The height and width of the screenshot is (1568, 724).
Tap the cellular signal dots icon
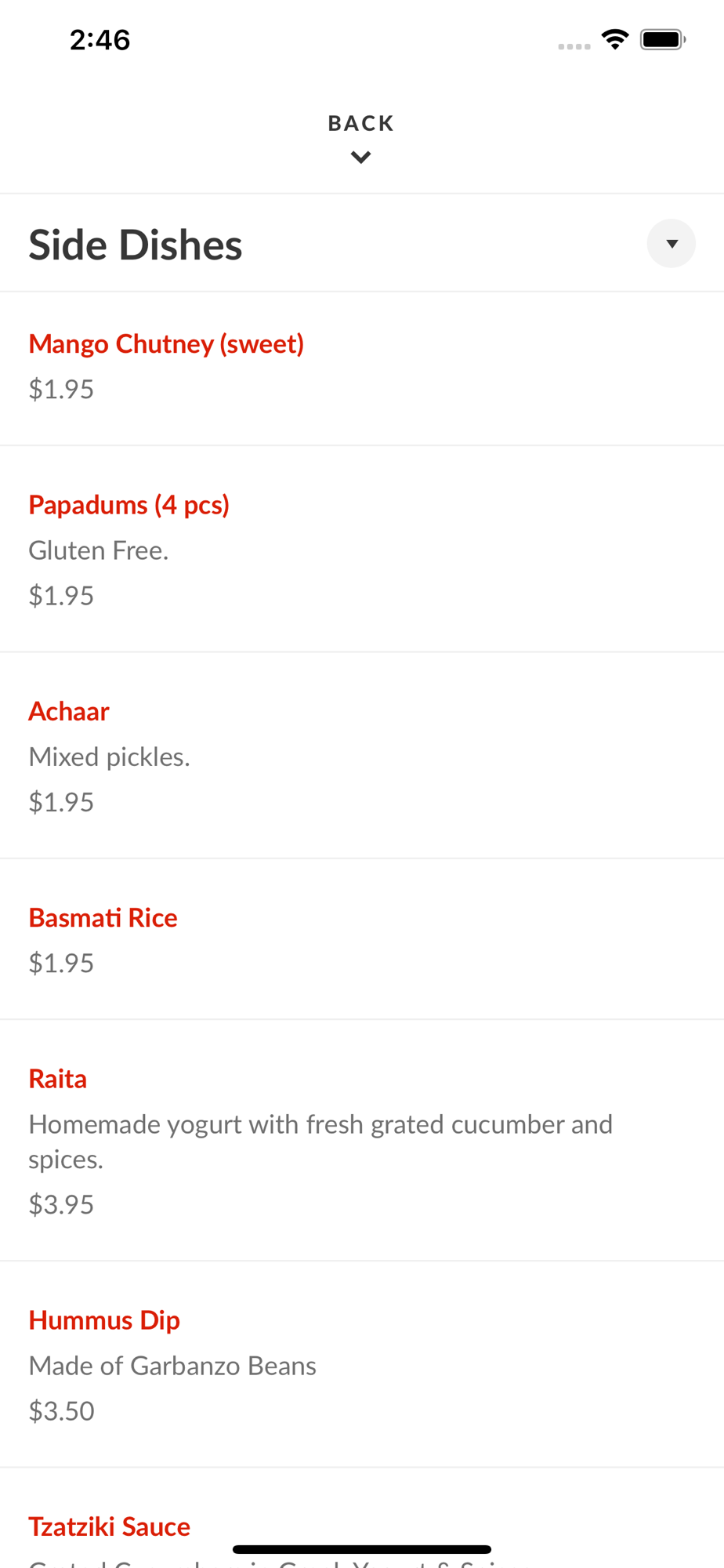pyautogui.click(x=574, y=46)
